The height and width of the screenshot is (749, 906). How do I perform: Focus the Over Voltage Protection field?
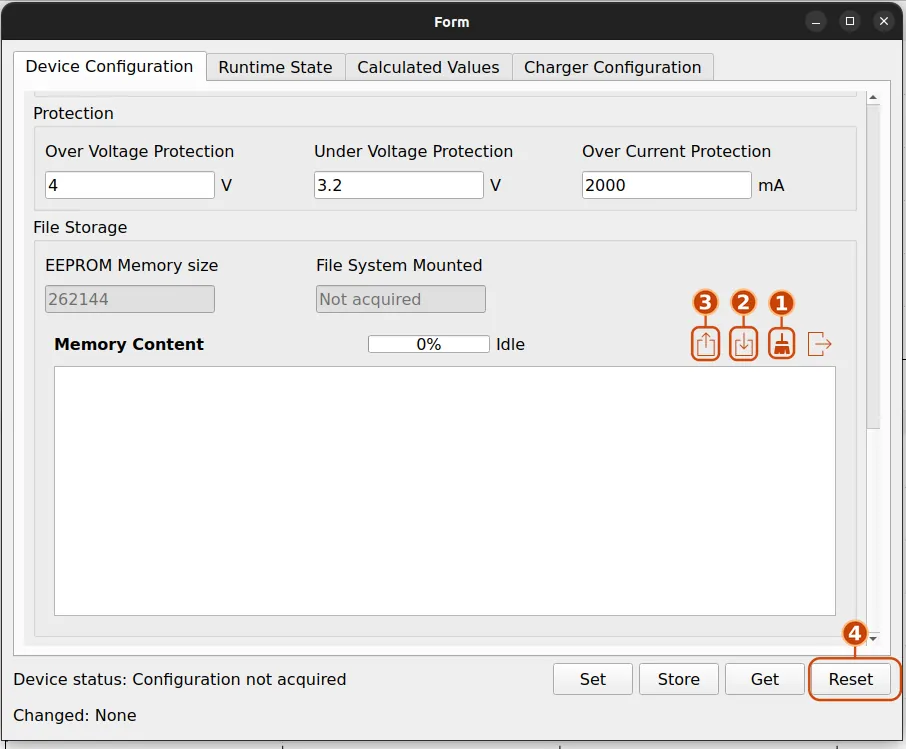coord(130,185)
